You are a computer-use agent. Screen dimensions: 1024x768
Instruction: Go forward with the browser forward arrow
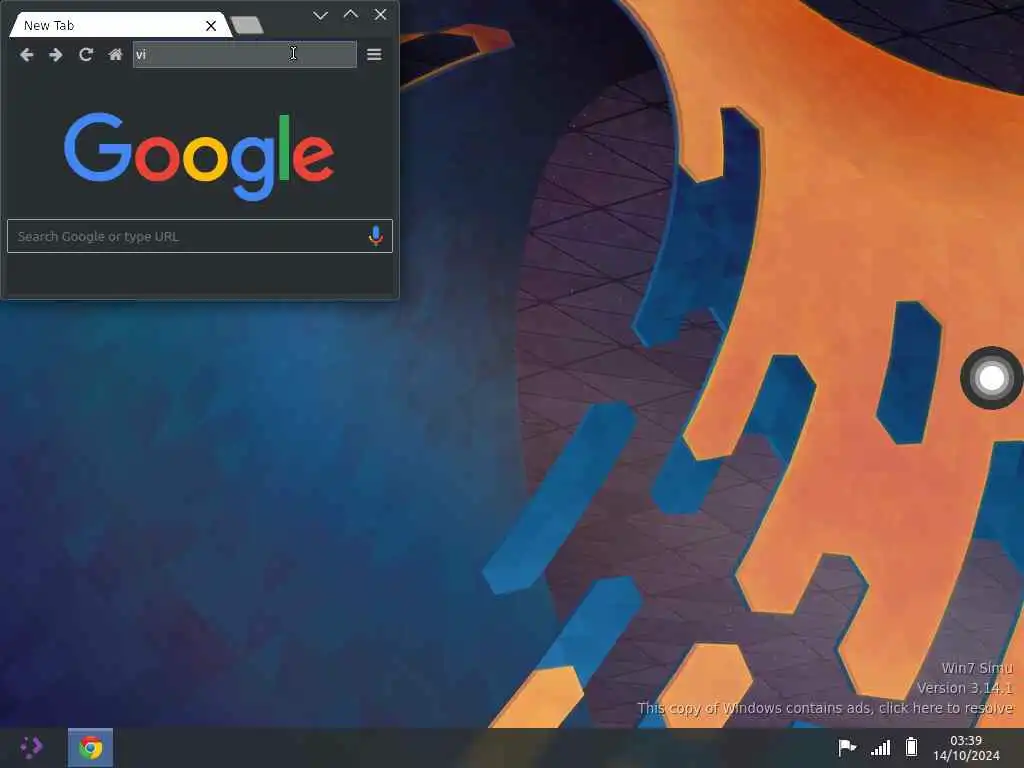point(56,55)
